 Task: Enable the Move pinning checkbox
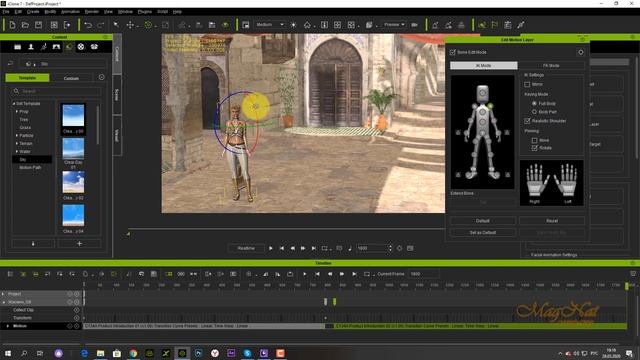[534, 140]
